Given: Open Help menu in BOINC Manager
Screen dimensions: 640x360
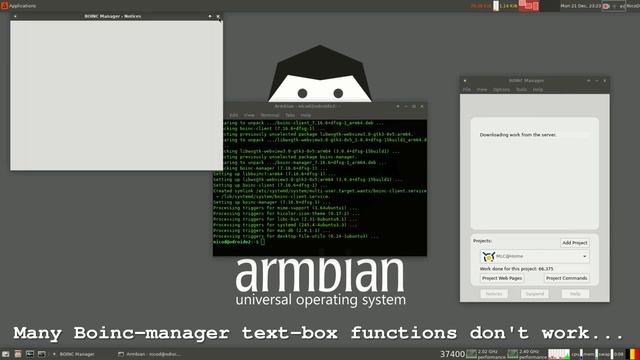Looking at the screenshot, I should pyautogui.click(x=538, y=89).
